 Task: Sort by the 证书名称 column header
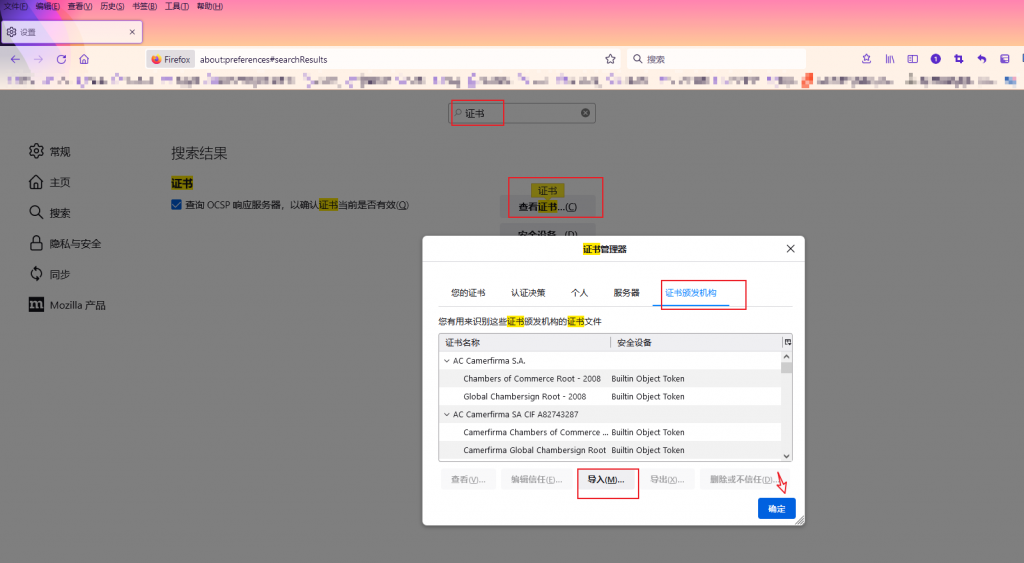(524, 342)
